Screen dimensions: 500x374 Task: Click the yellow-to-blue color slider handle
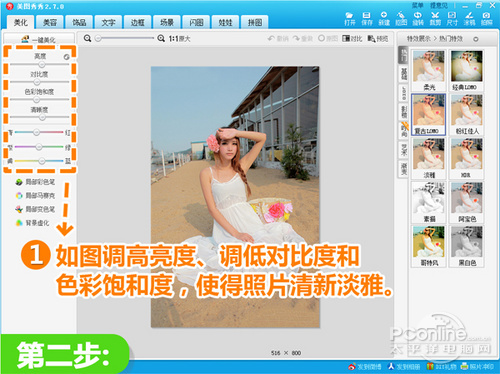pyautogui.click(x=42, y=161)
